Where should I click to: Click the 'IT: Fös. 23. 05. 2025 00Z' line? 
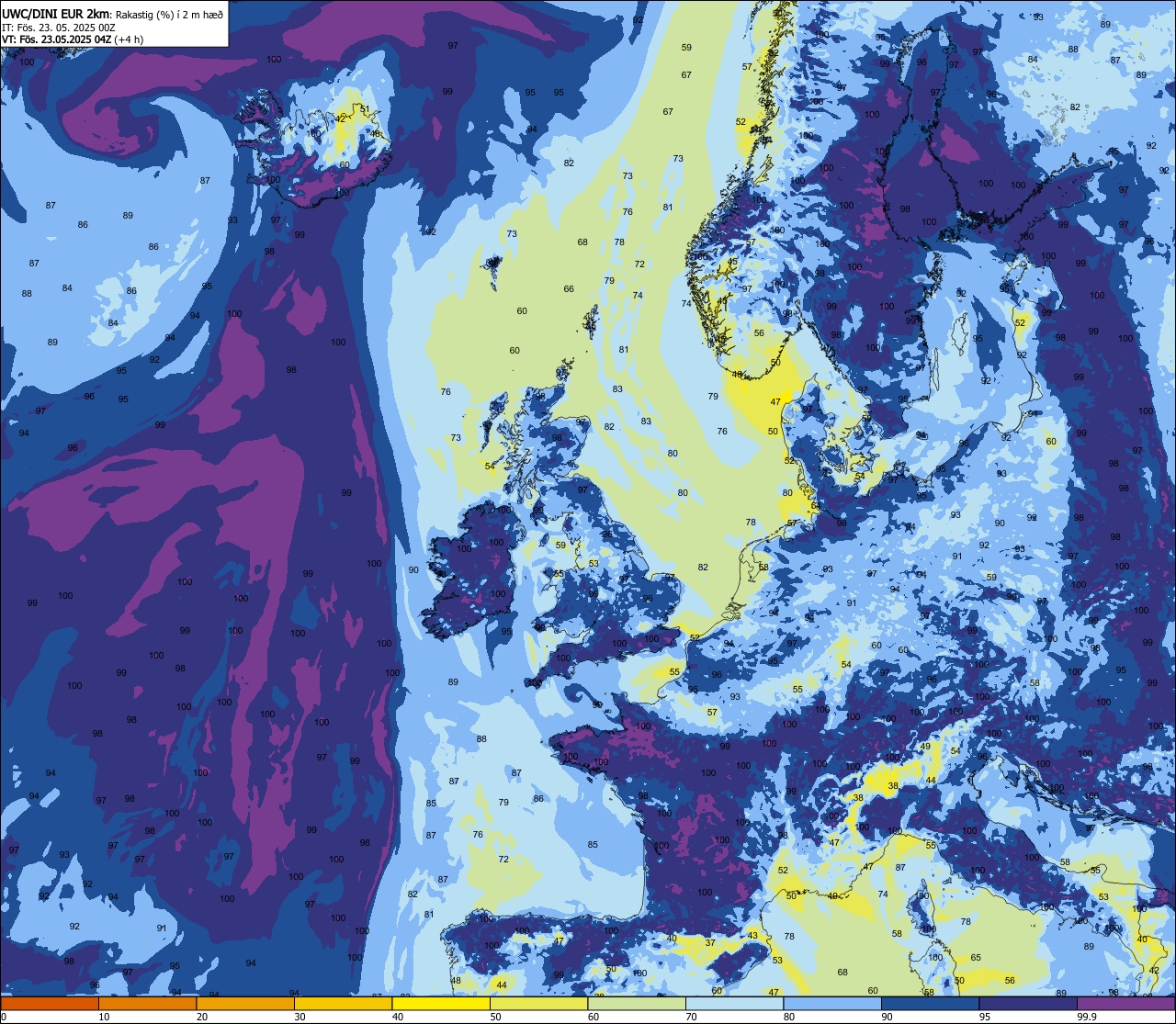coord(59,28)
